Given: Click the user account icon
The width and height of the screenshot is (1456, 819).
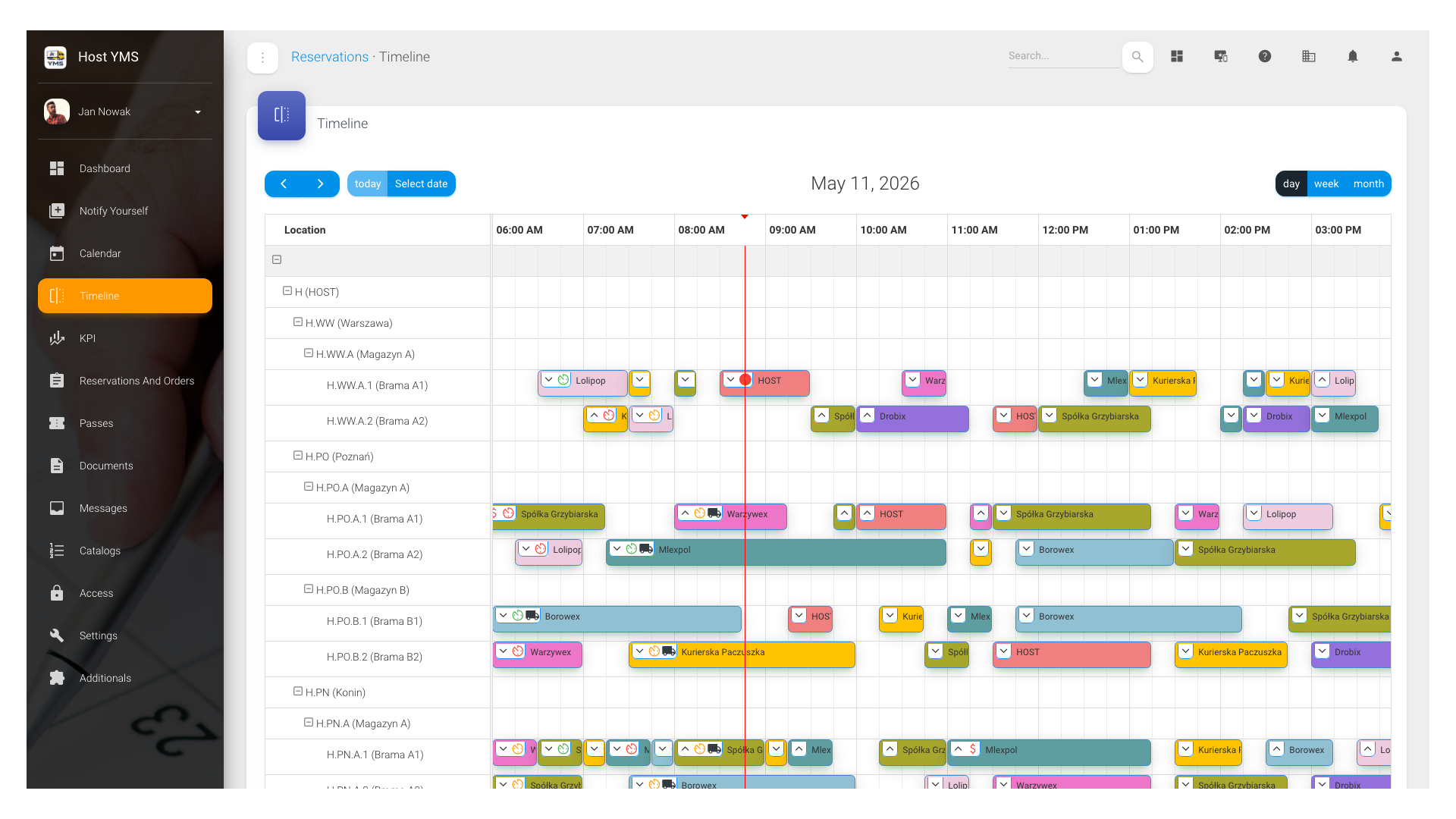Looking at the screenshot, I should click(x=1397, y=56).
